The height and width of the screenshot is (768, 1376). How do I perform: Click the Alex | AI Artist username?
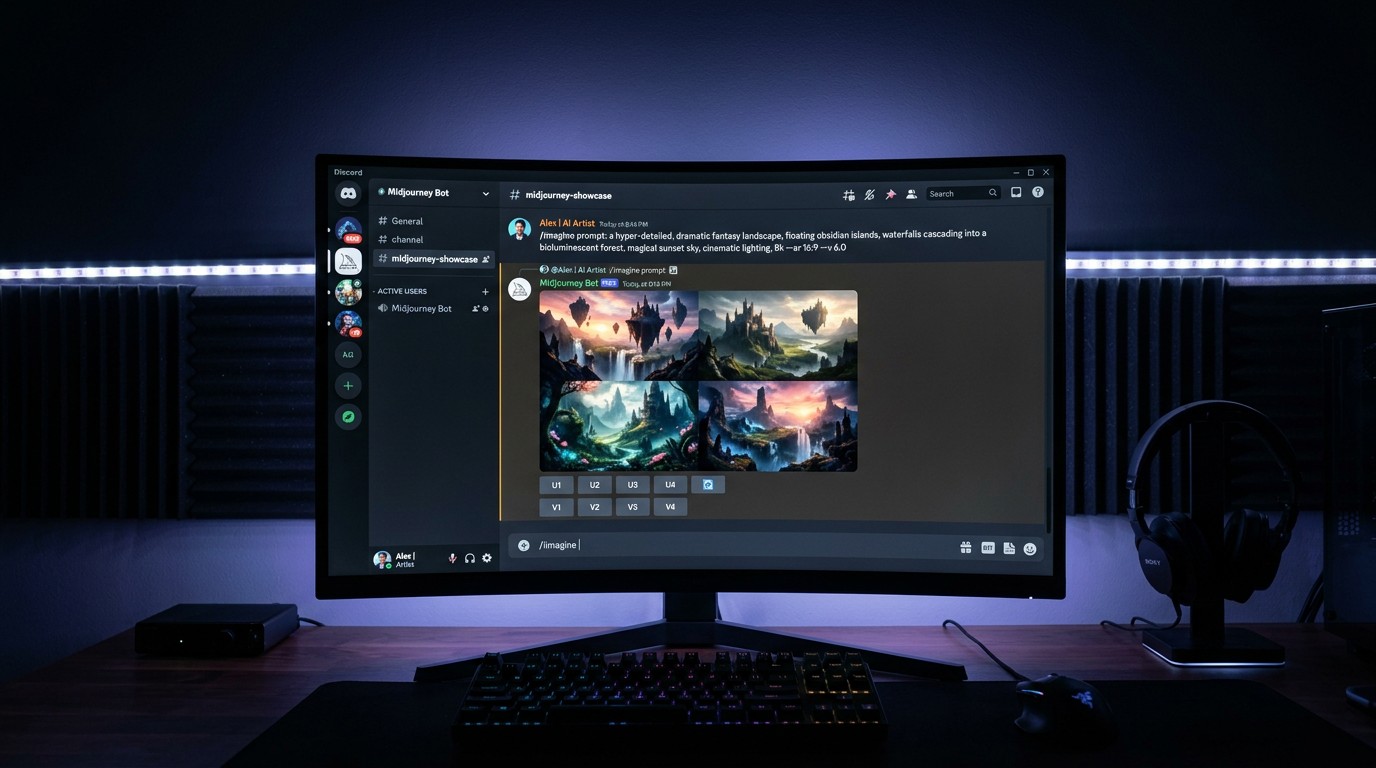(567, 223)
